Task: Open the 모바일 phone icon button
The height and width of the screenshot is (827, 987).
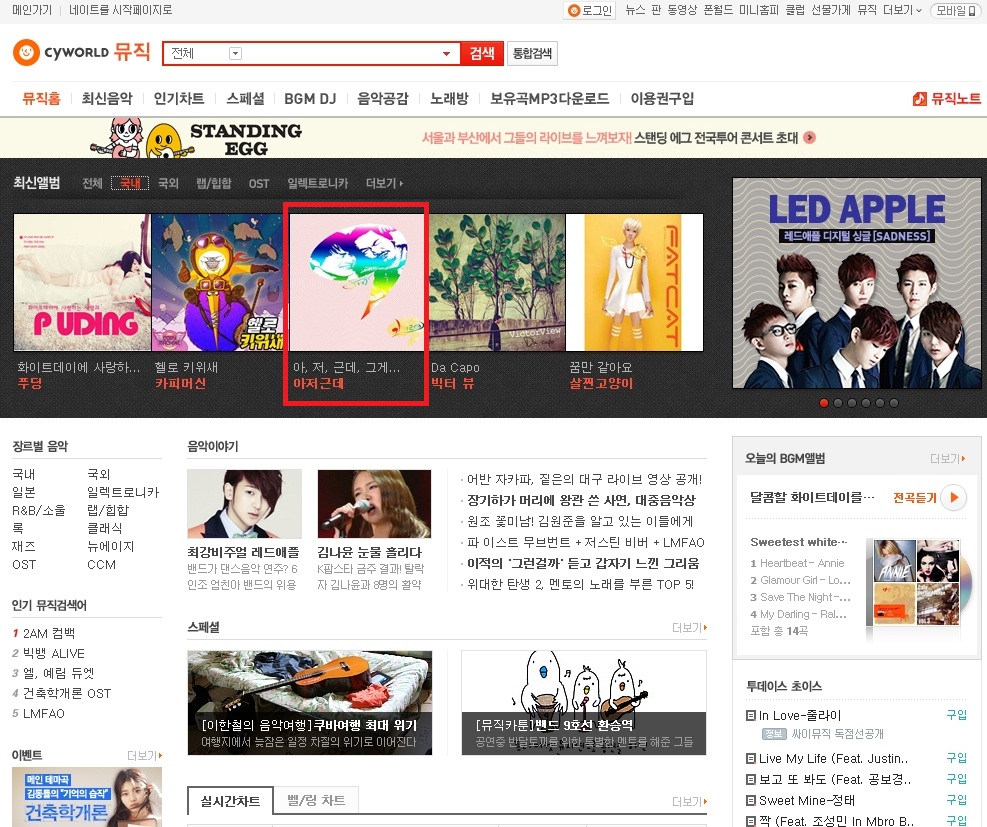Action: [956, 10]
